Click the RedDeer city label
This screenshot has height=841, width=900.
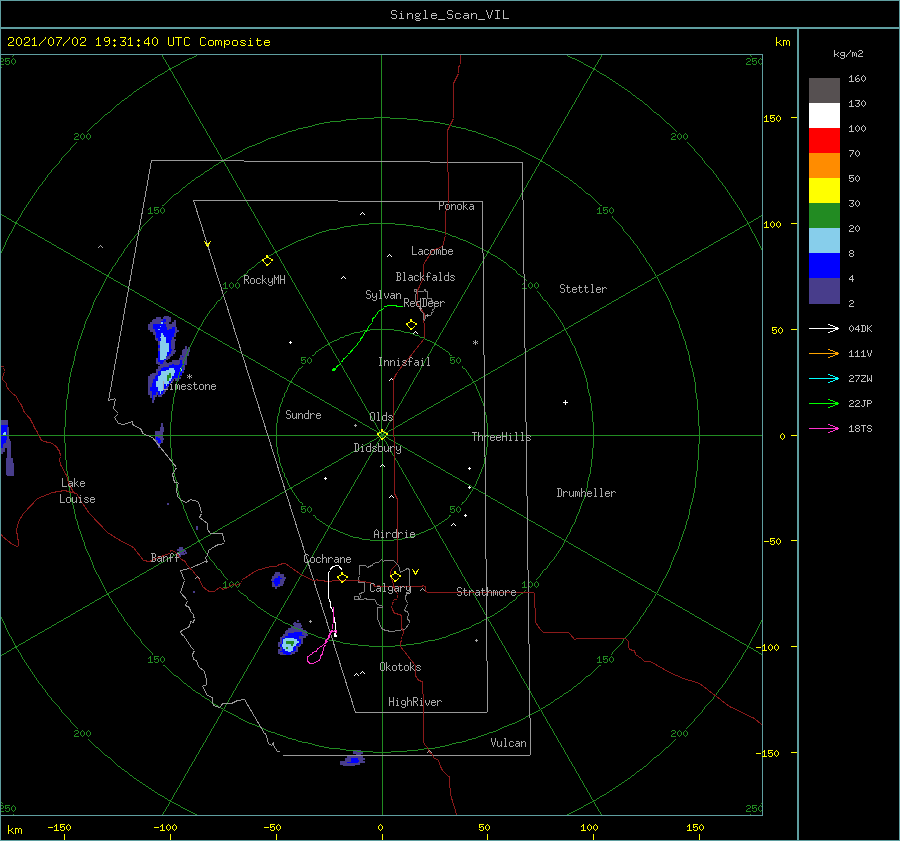pyautogui.click(x=424, y=303)
